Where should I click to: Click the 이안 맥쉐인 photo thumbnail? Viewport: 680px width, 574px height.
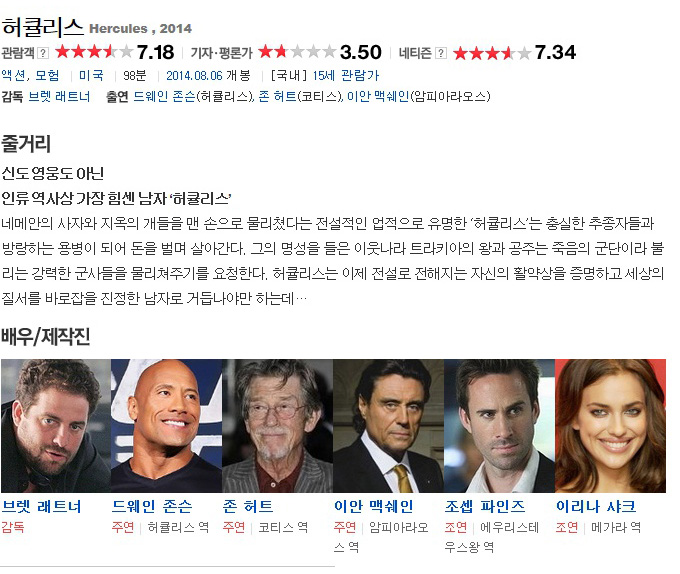pyautogui.click(x=389, y=426)
